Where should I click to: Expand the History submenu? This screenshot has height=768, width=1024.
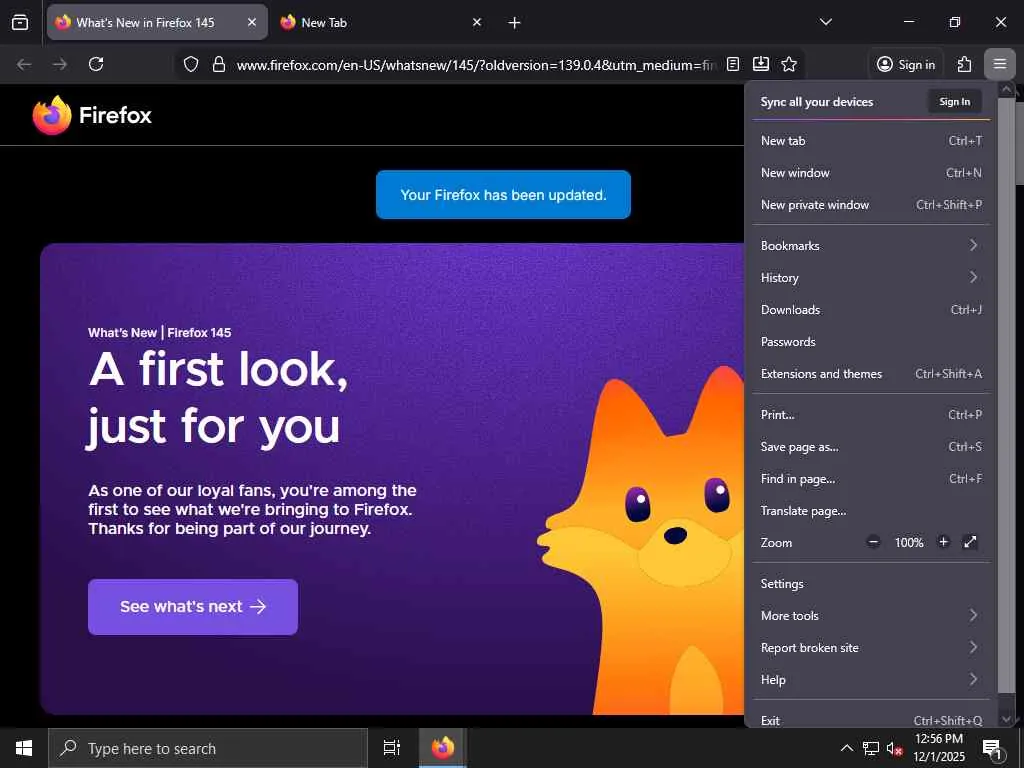pos(871,278)
